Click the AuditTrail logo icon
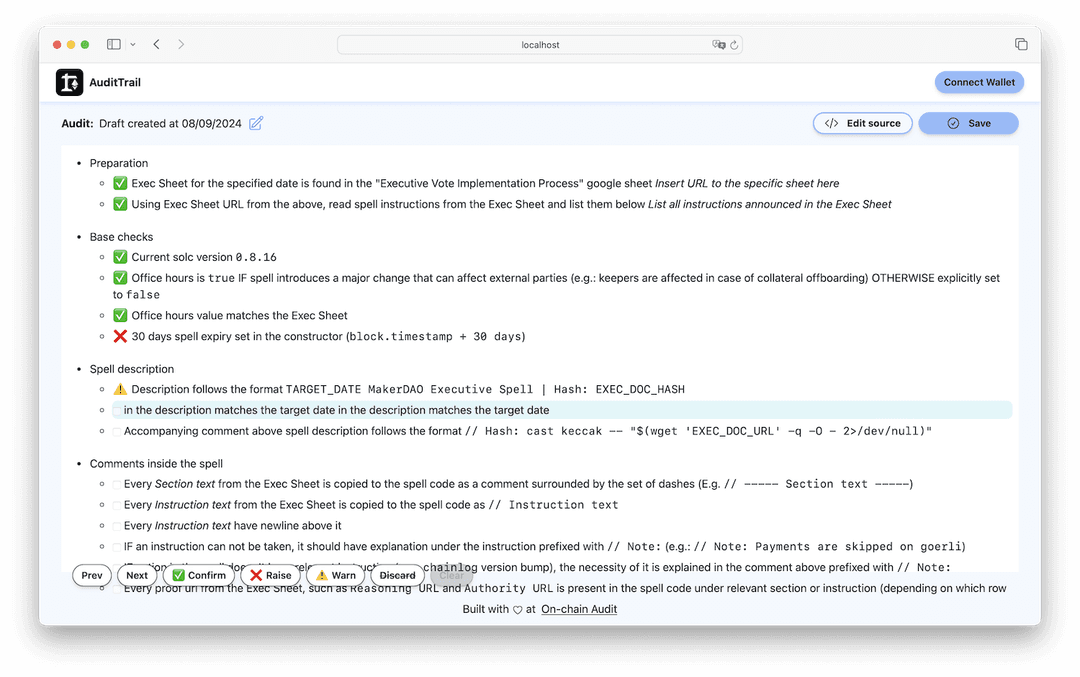 [x=70, y=82]
